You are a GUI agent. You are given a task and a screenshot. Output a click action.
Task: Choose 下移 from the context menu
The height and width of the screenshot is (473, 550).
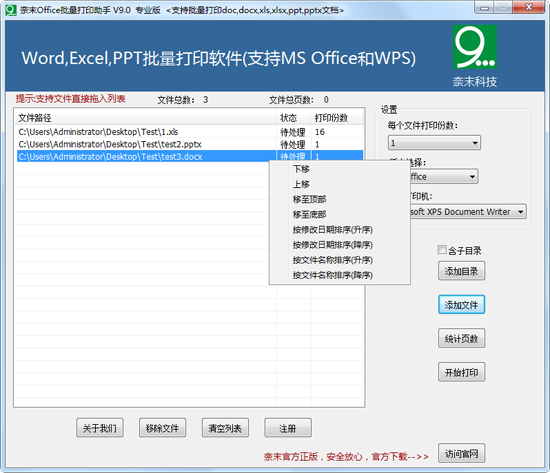click(x=301, y=169)
